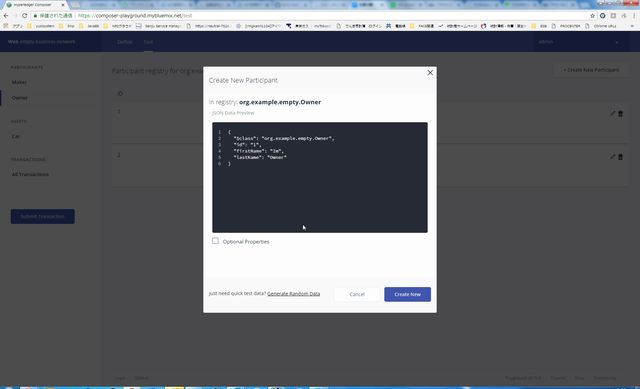
Task: Switch to the Define tab
Action: click(124, 42)
